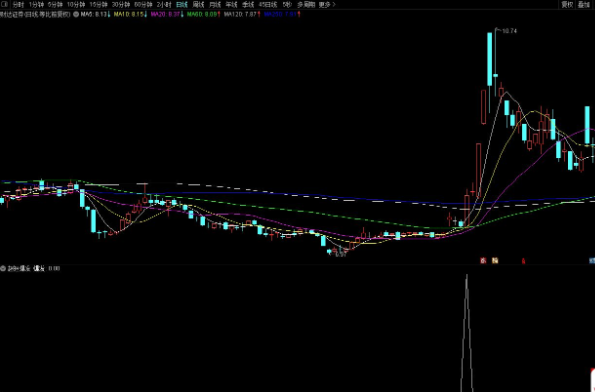Switch to the 30分钟 period tab
Screen dimensions: 595x392
click(121, 5)
